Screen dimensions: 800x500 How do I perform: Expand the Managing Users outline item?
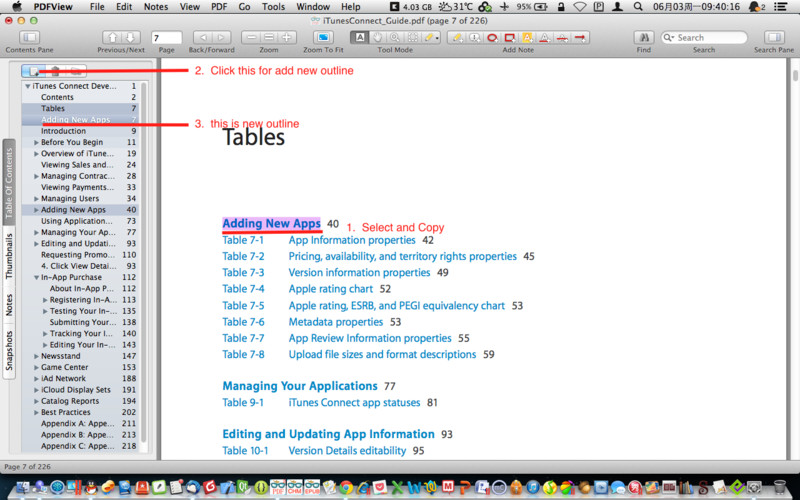[36, 198]
